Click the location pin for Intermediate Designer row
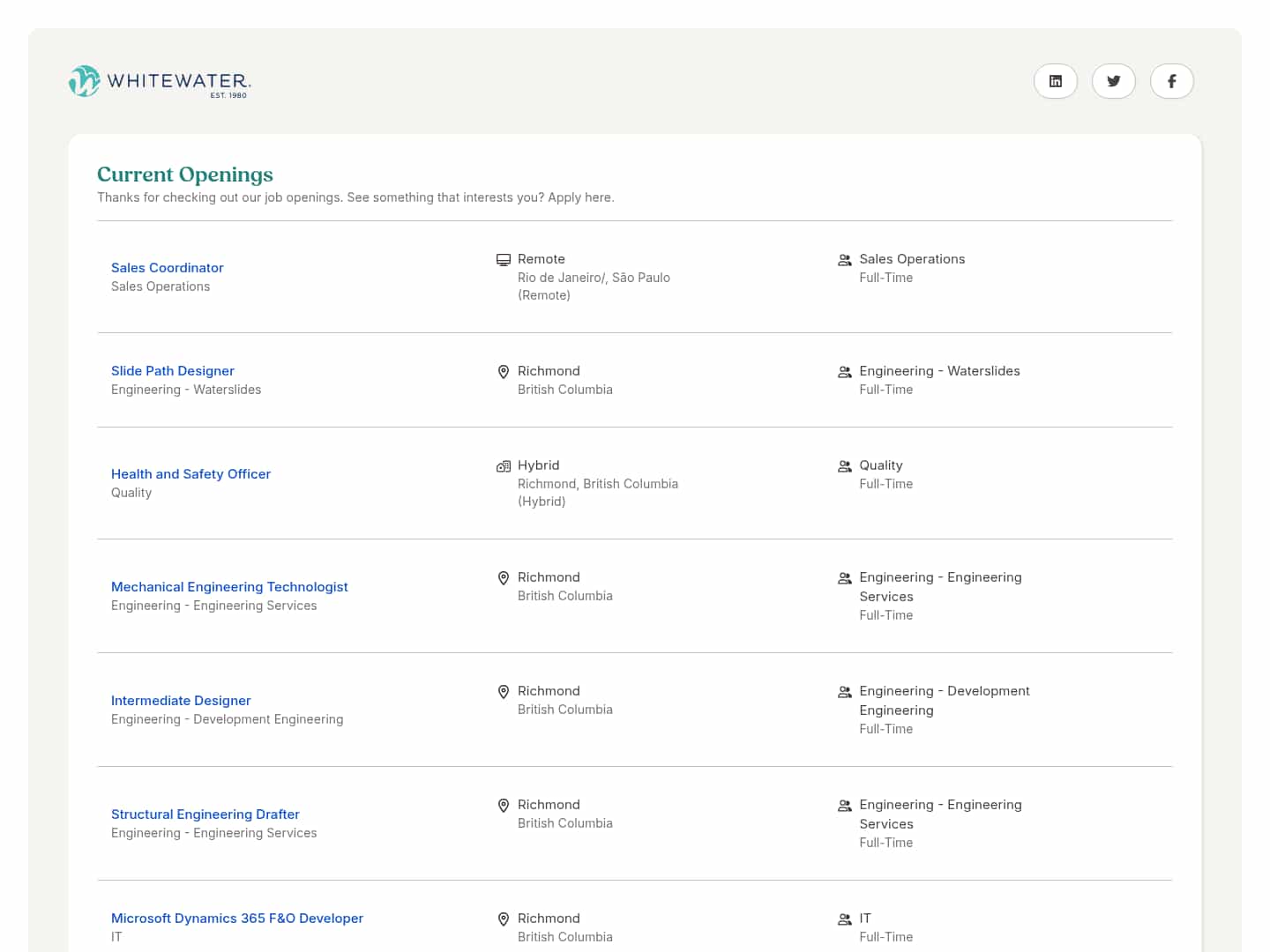 click(x=504, y=692)
